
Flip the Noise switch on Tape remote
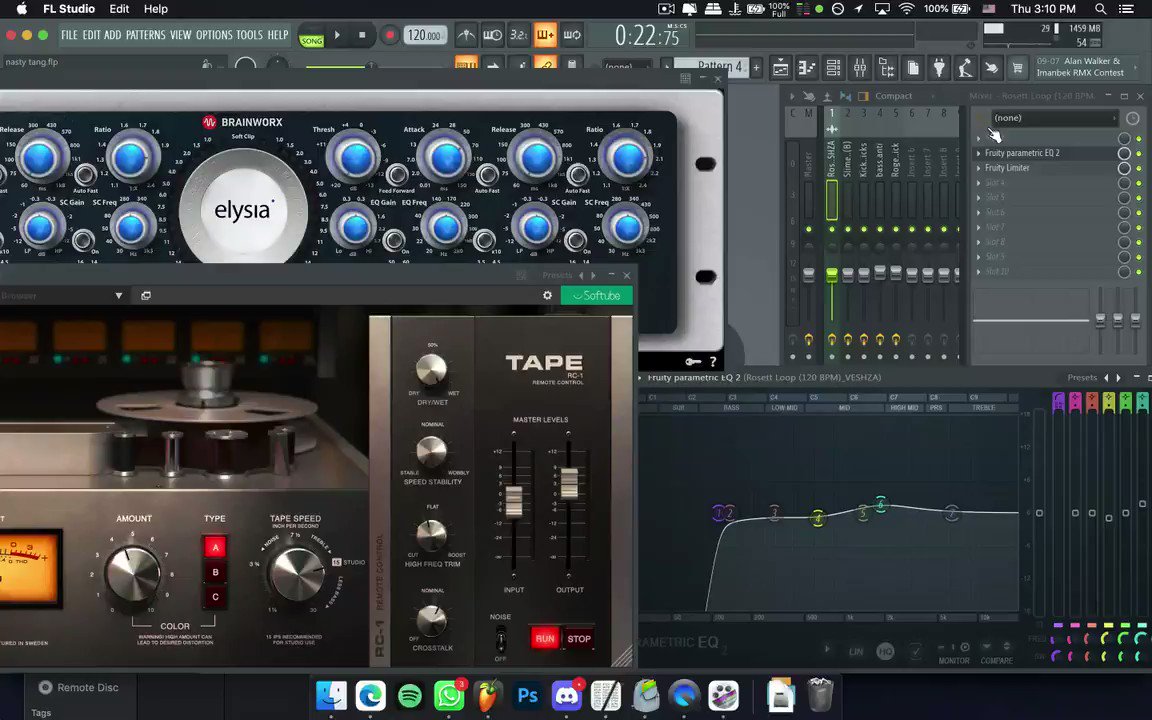coord(500,638)
